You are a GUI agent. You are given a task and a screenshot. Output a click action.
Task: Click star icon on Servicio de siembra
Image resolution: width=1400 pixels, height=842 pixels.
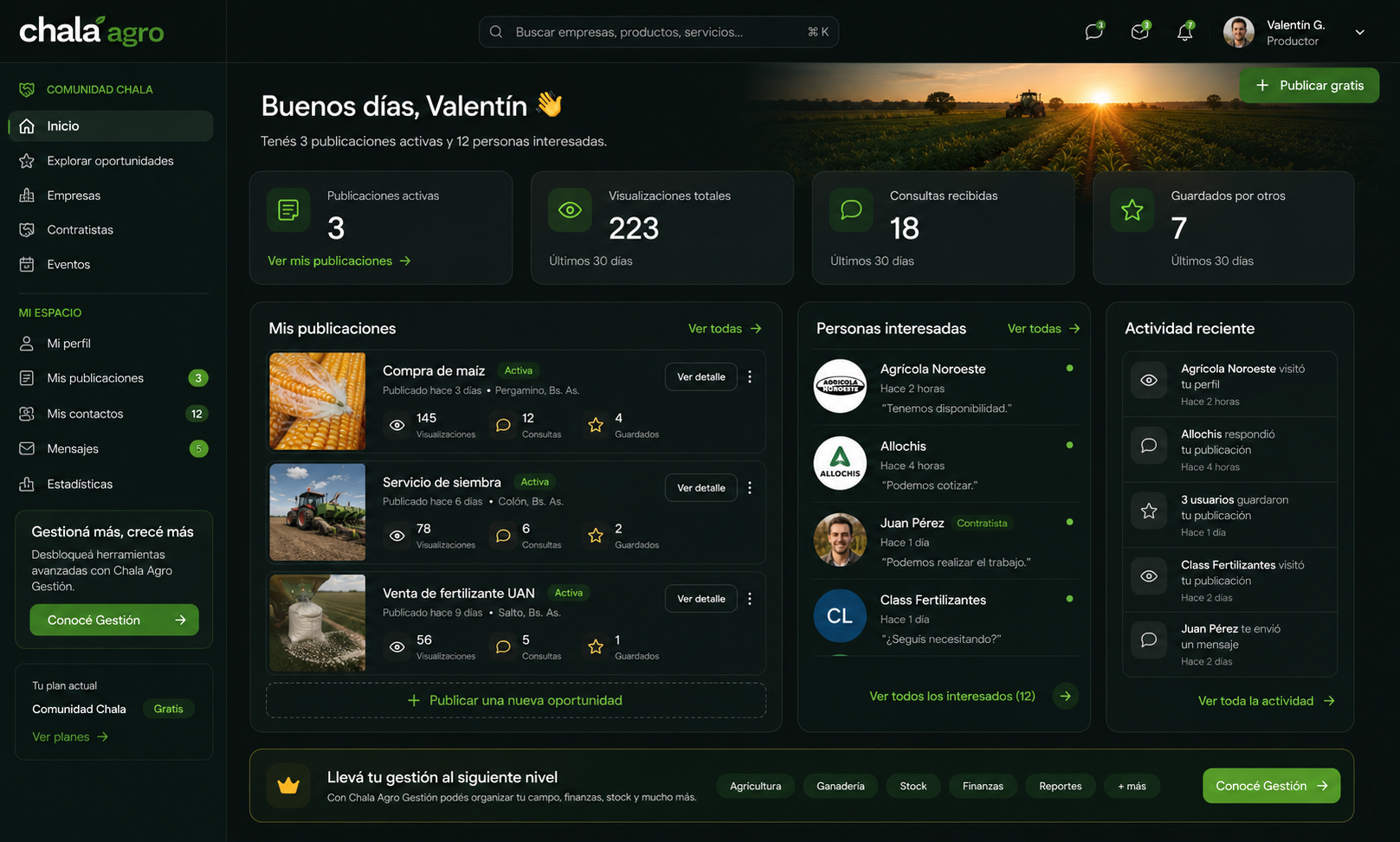point(596,536)
